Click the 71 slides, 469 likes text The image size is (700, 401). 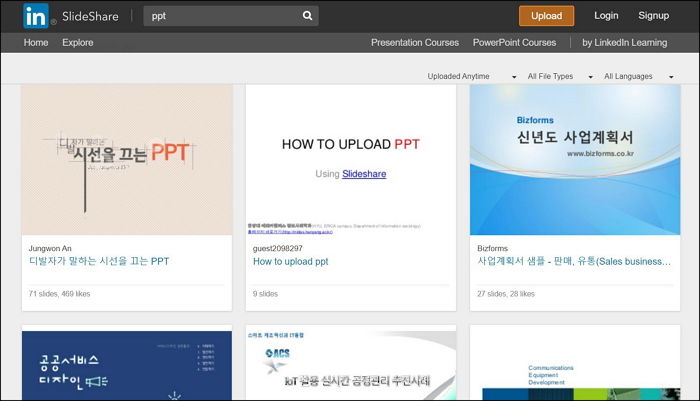pyautogui.click(x=59, y=294)
